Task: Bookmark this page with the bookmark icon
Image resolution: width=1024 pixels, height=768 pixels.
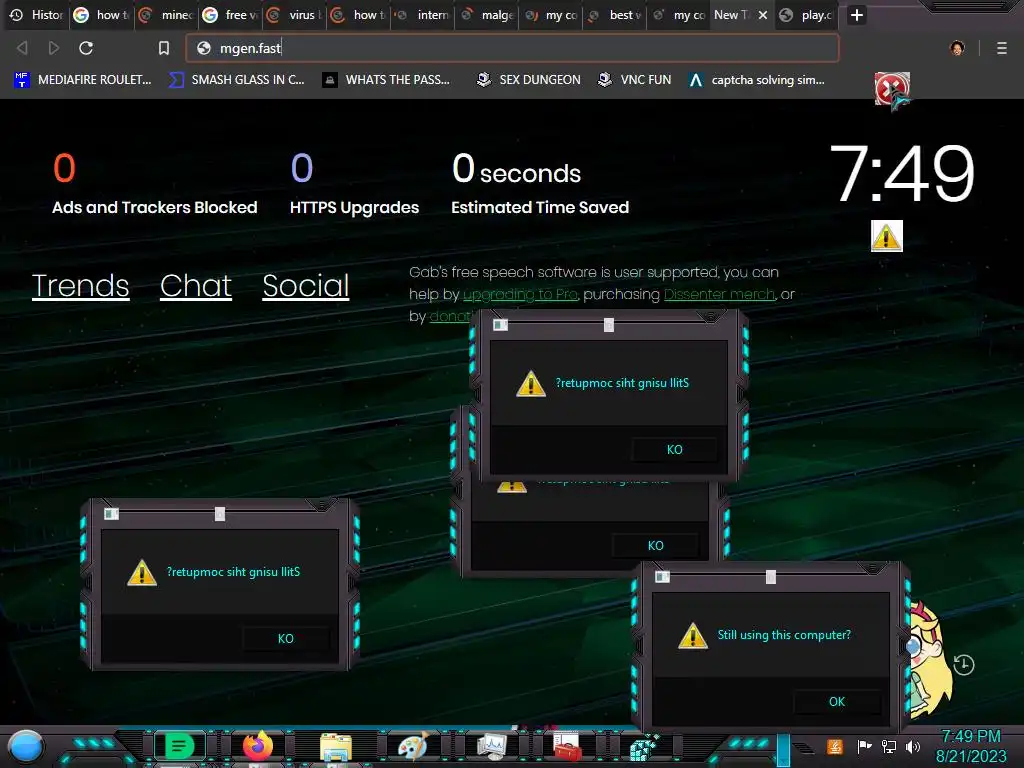Action: tap(164, 48)
